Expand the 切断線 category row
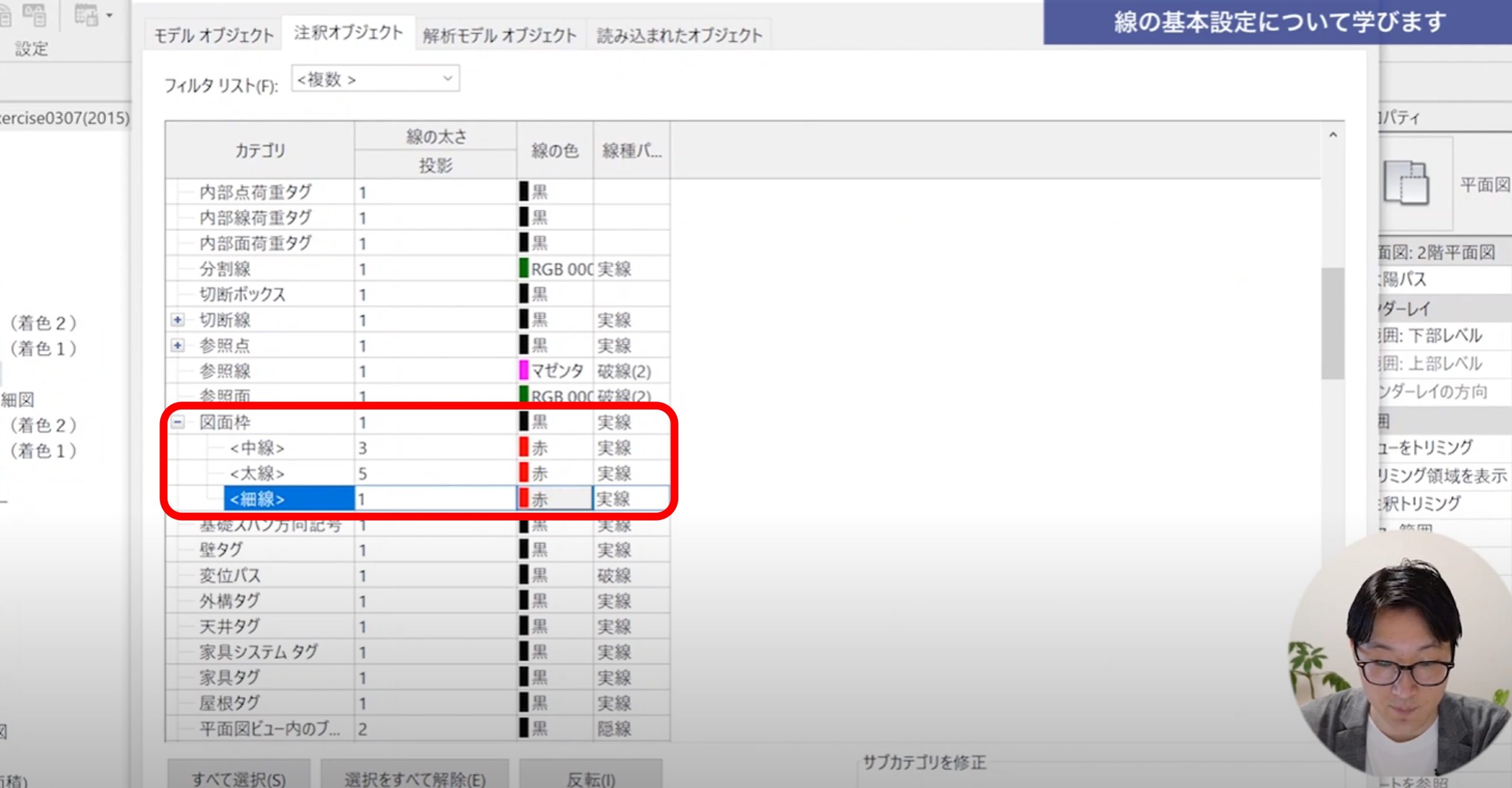This screenshot has width=1512, height=788. [177, 320]
